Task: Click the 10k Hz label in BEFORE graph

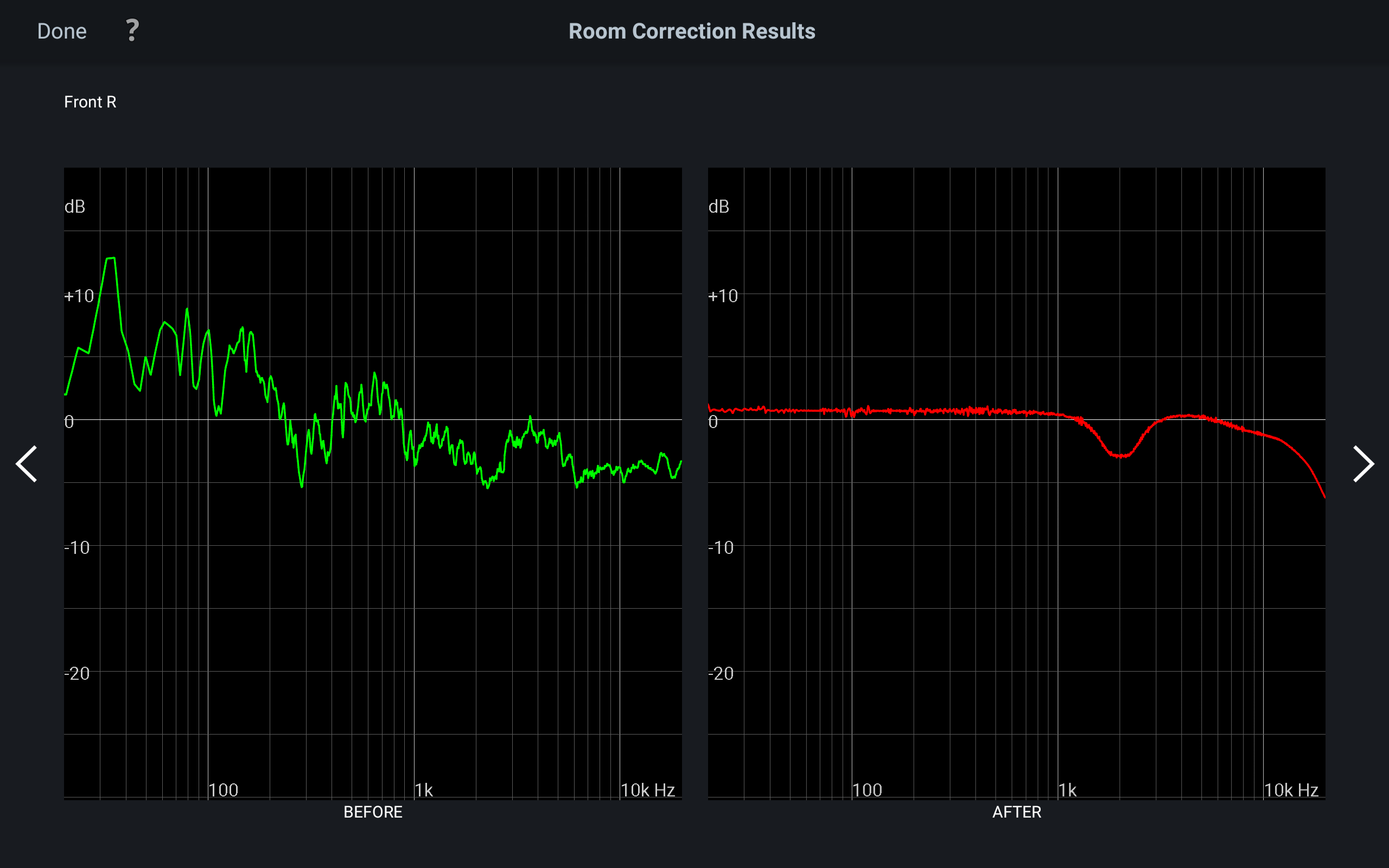Action: [647, 790]
